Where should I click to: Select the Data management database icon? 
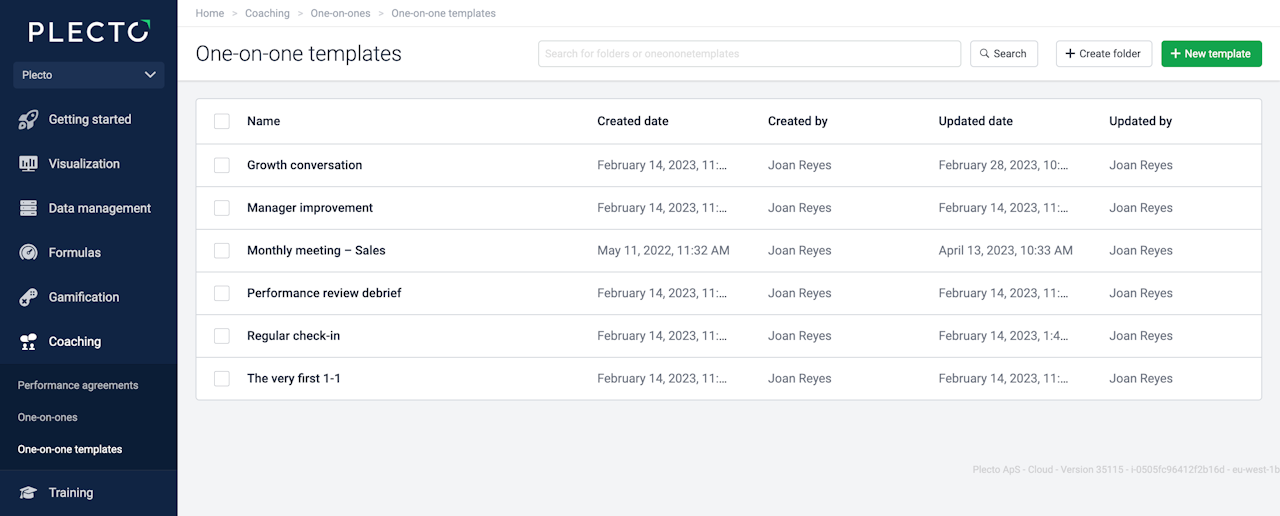tap(29, 208)
